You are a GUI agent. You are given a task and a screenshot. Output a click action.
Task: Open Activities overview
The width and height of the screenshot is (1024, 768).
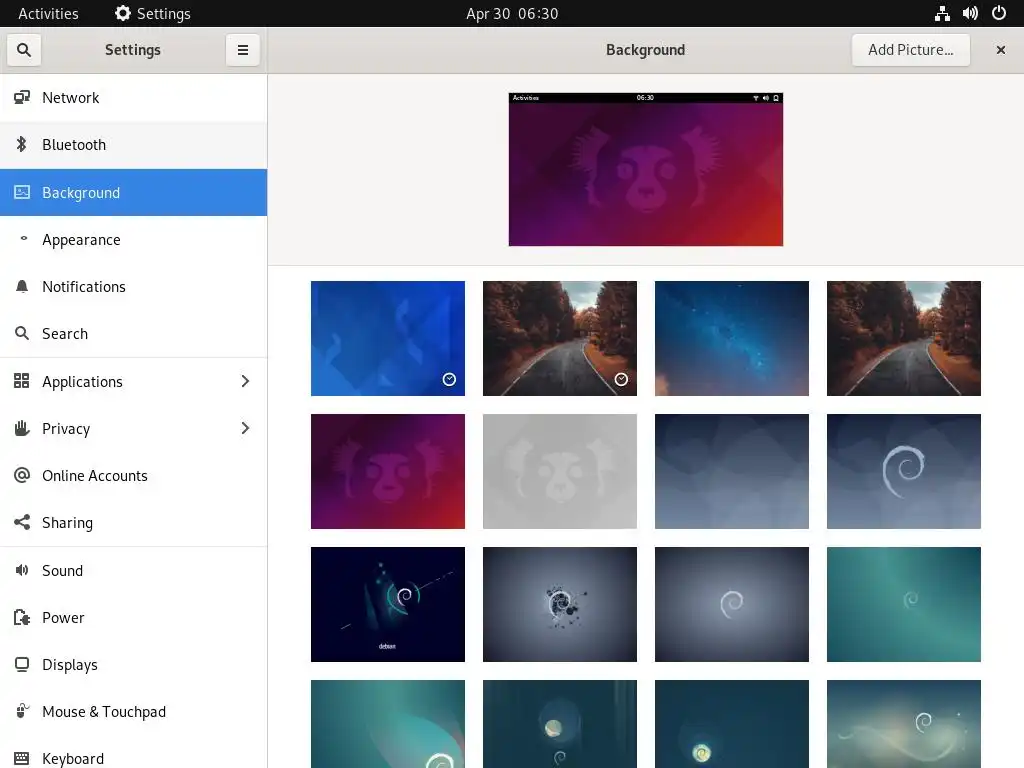(48, 13)
